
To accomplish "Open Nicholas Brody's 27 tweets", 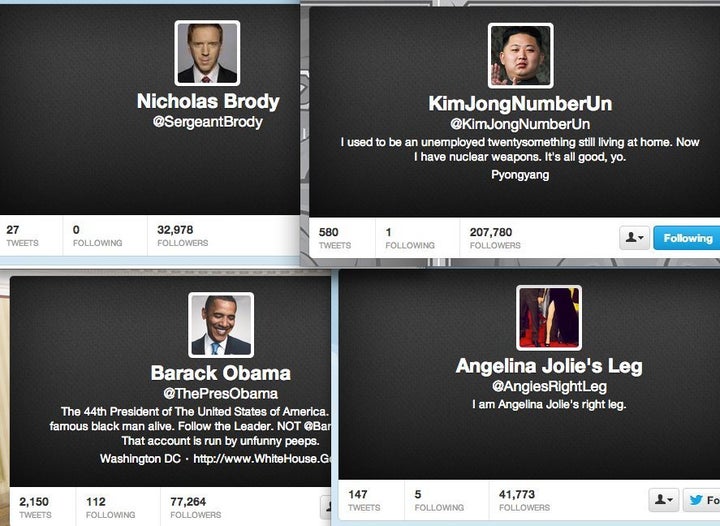I will pyautogui.click(x=22, y=235).
